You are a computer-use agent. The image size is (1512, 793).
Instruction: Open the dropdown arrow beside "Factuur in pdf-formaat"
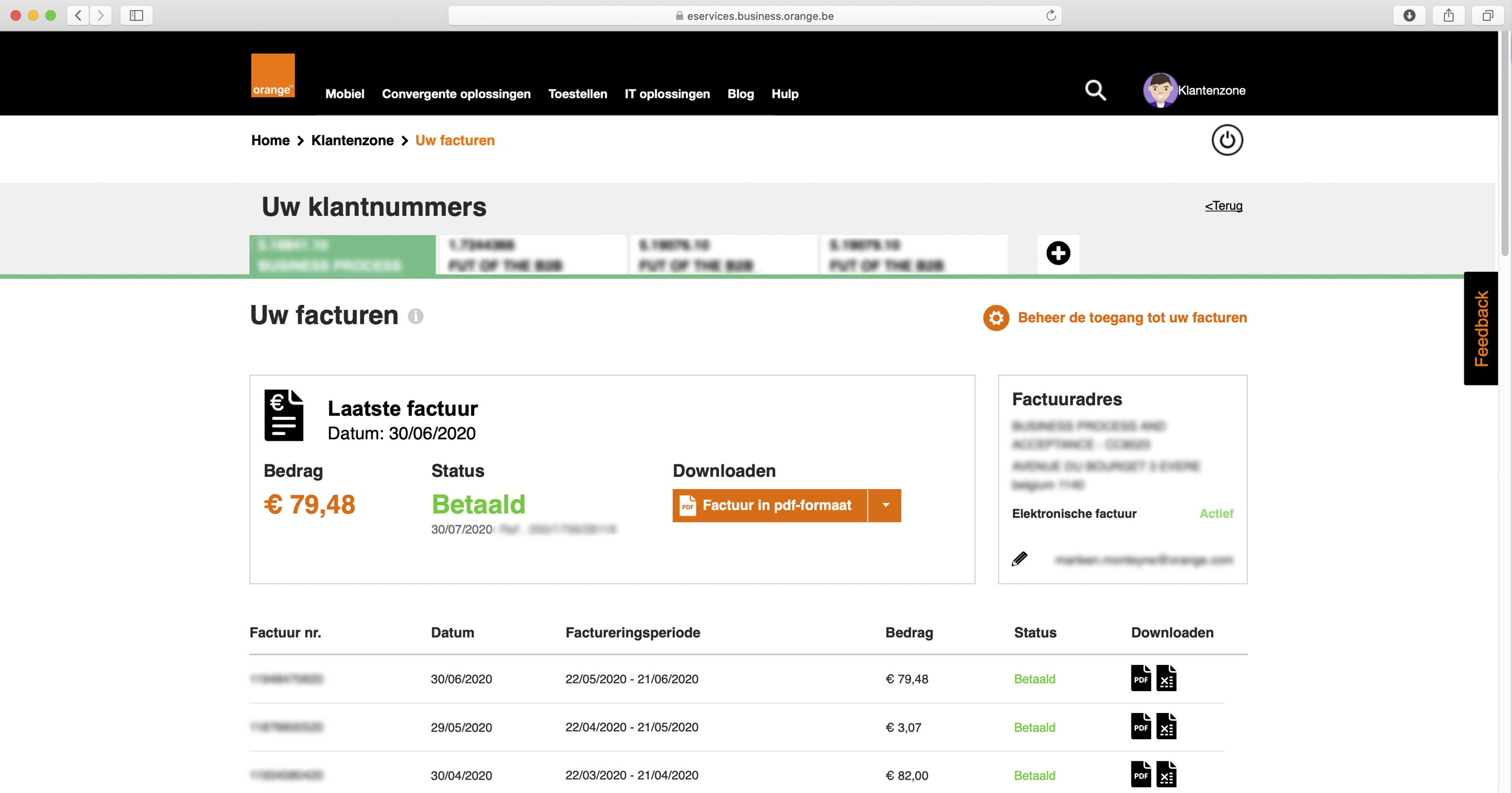coord(885,505)
